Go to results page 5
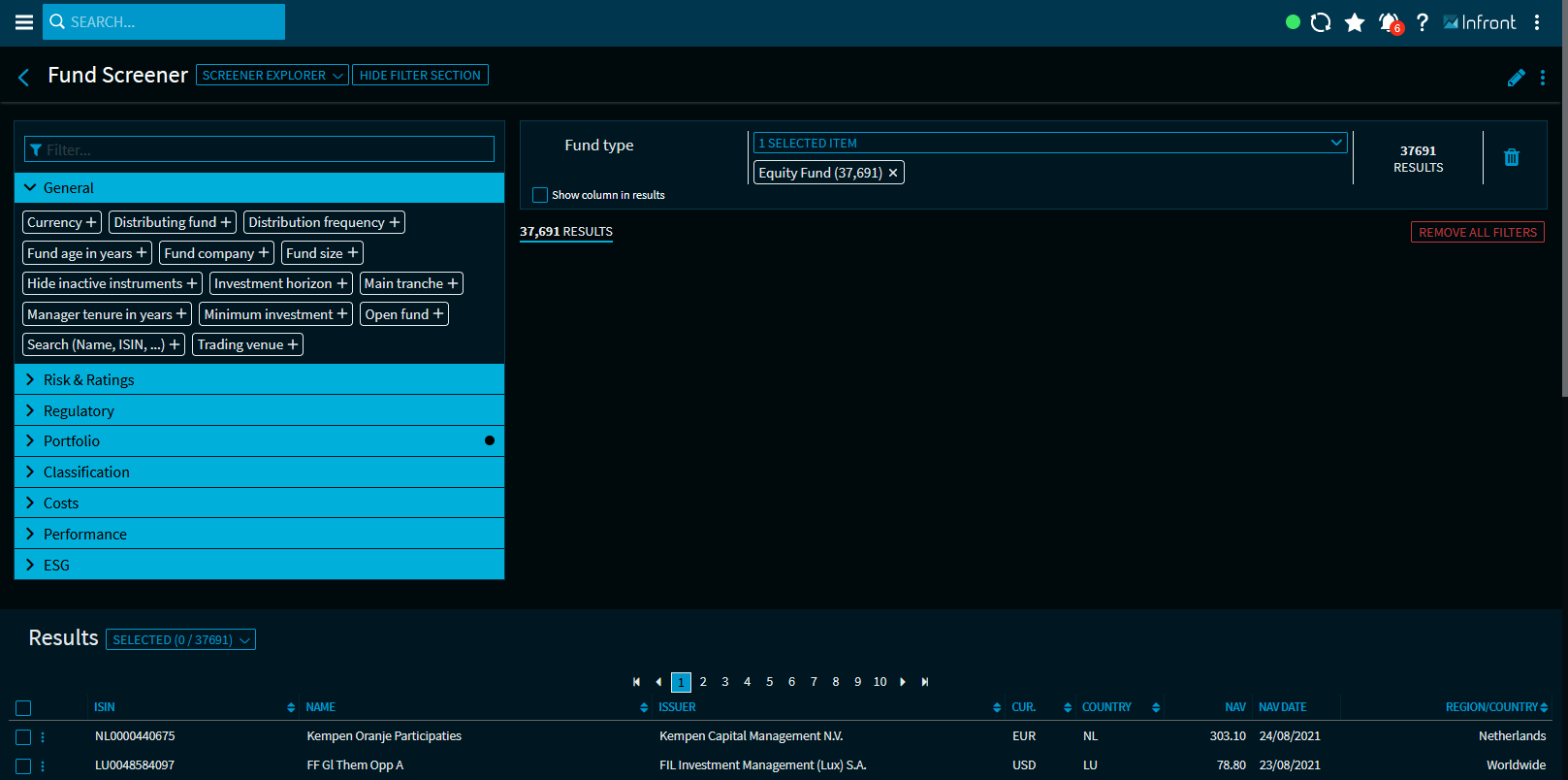 (x=769, y=682)
